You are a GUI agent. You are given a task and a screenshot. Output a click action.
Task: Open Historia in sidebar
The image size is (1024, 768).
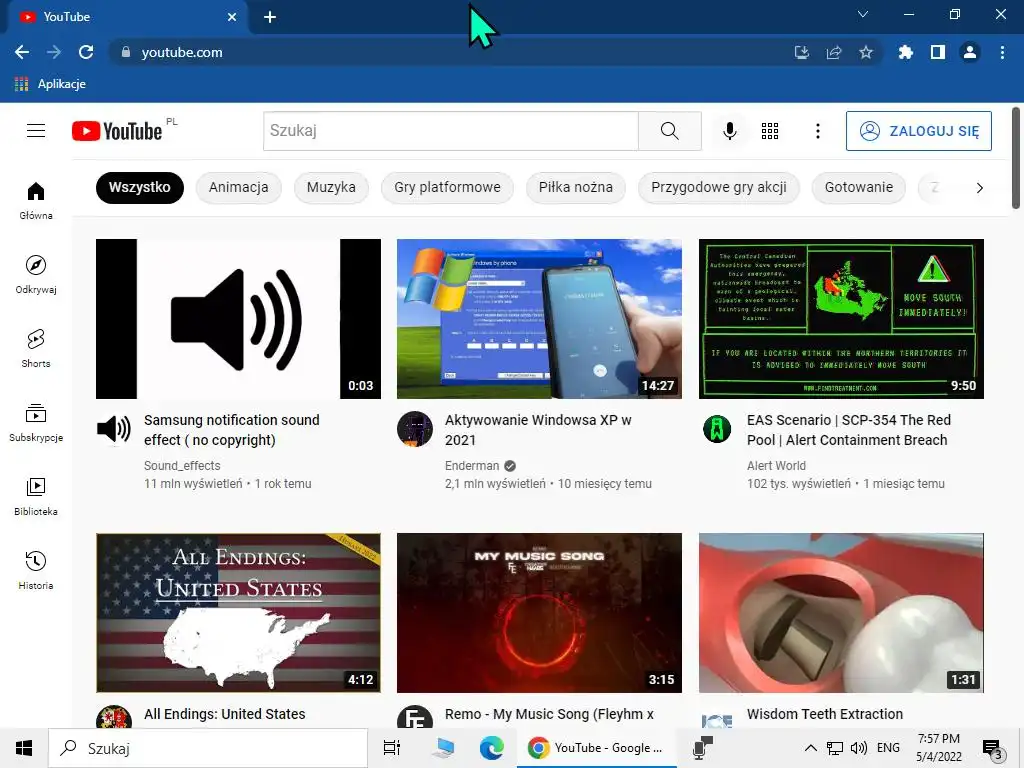point(36,571)
